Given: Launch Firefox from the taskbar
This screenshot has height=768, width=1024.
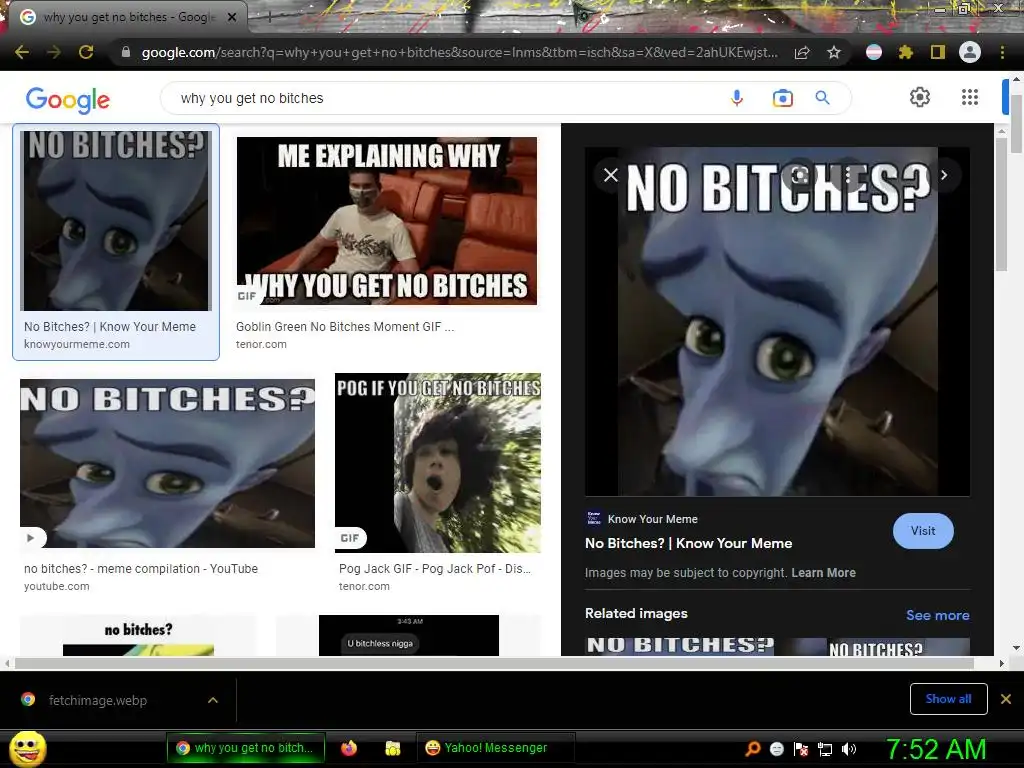Looking at the screenshot, I should pos(349,748).
